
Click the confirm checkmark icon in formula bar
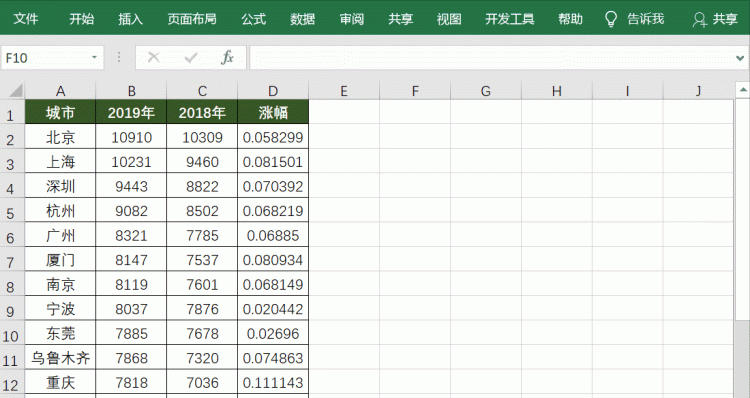coord(191,58)
